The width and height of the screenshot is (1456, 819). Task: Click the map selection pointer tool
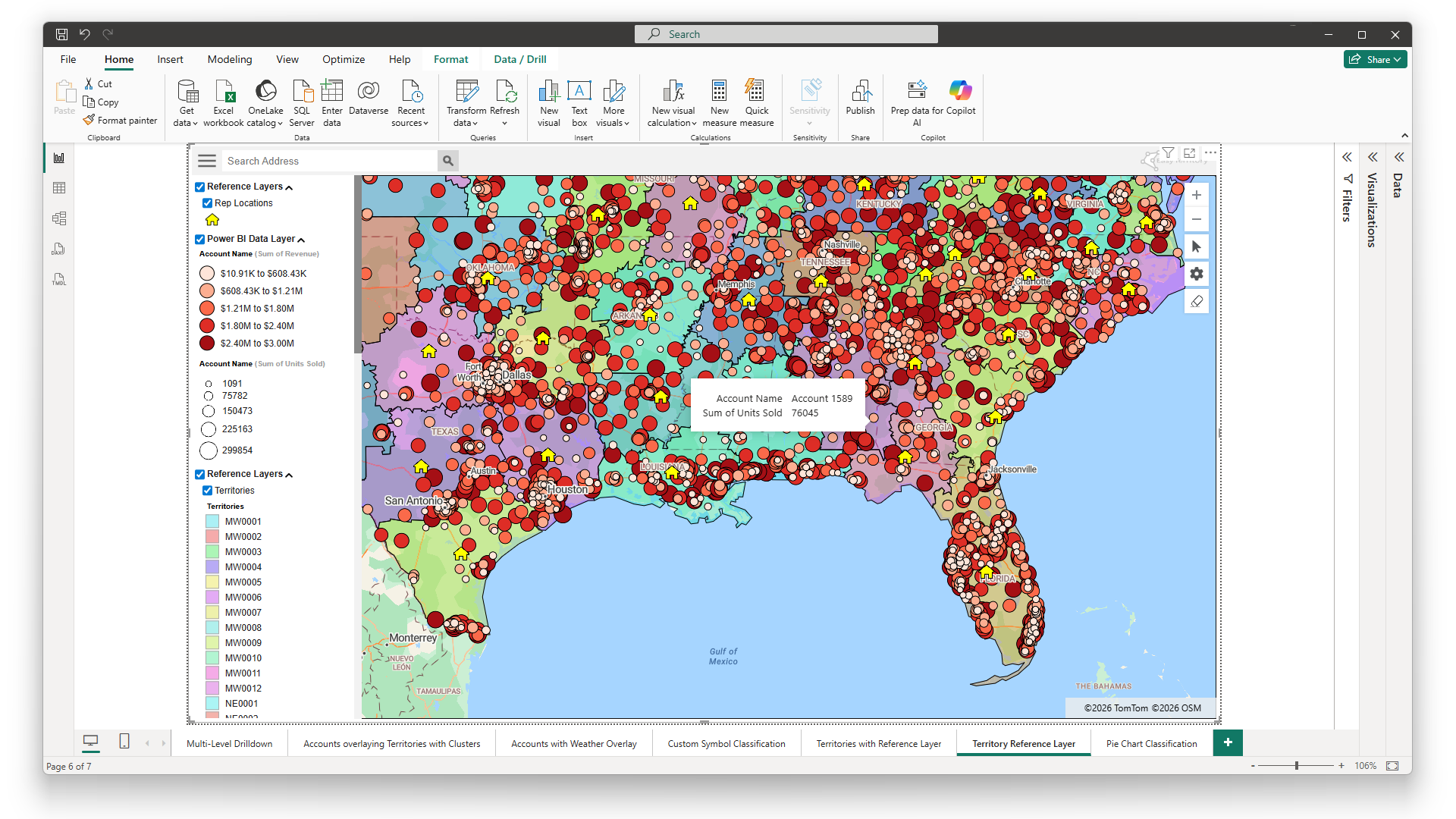click(x=1196, y=246)
